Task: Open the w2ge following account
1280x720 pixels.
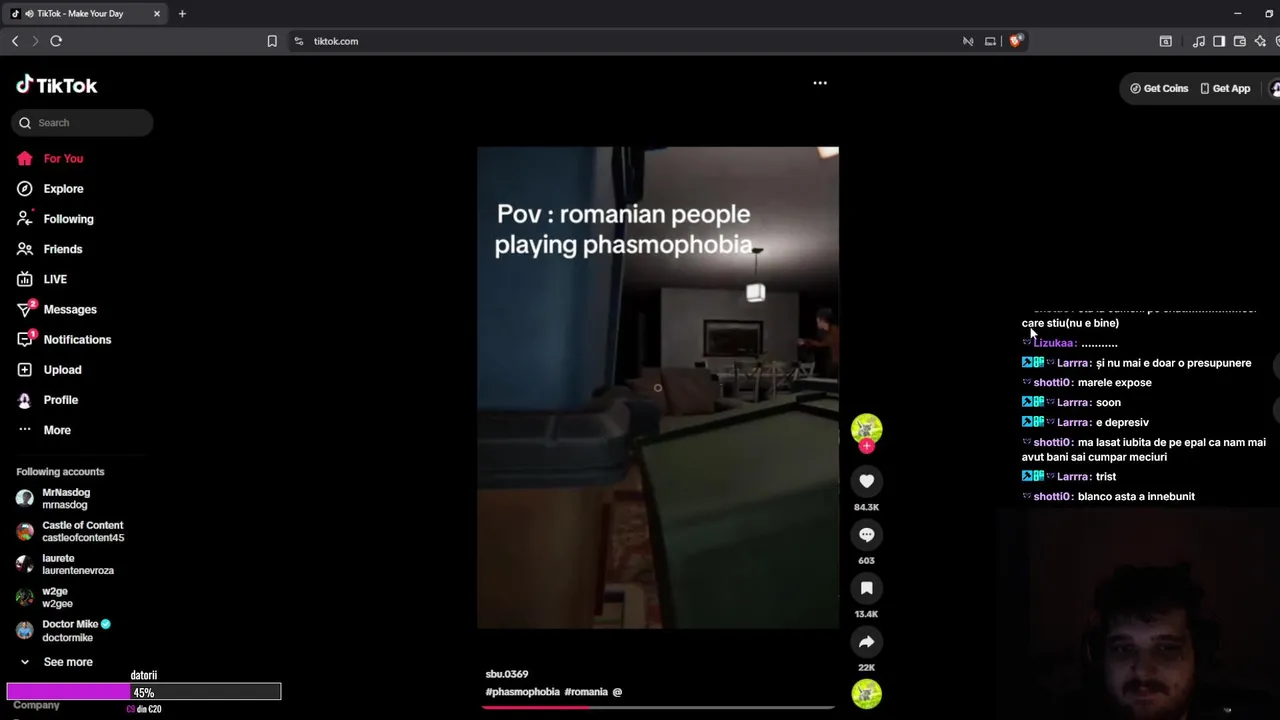Action: click(45, 597)
